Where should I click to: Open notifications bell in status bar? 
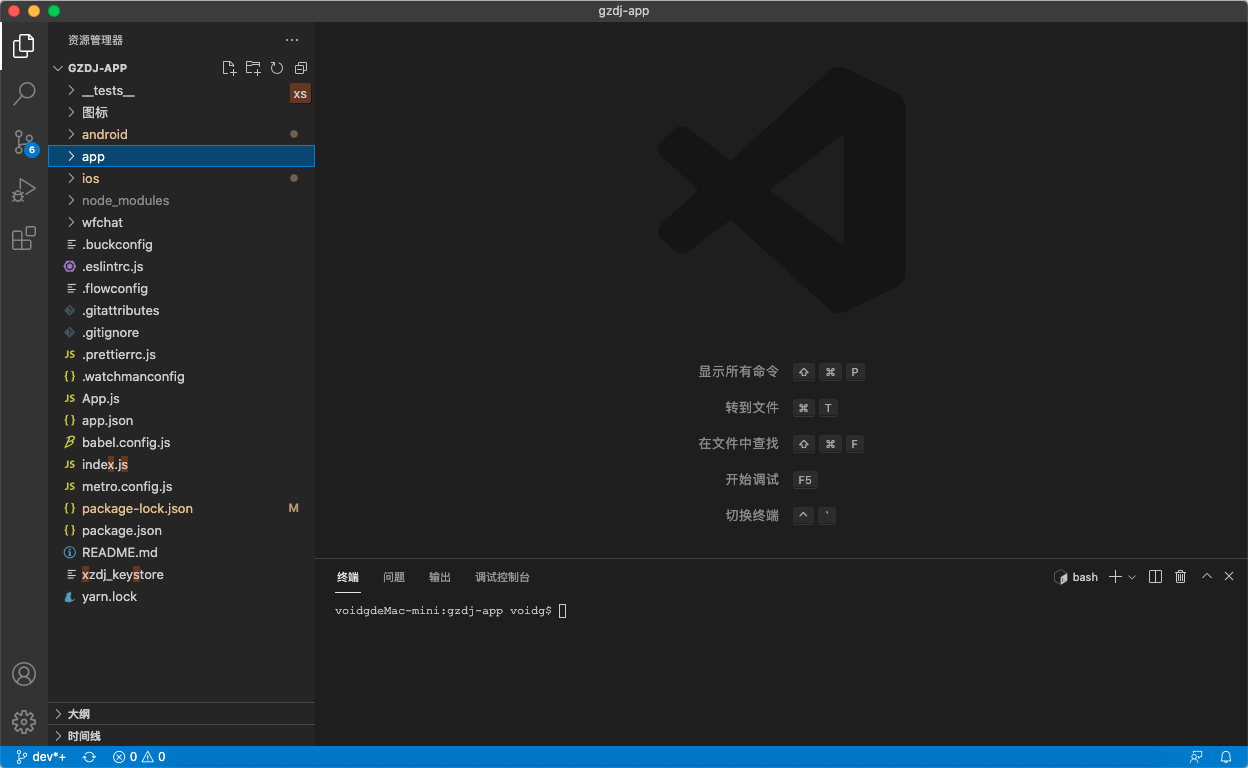click(1226, 757)
